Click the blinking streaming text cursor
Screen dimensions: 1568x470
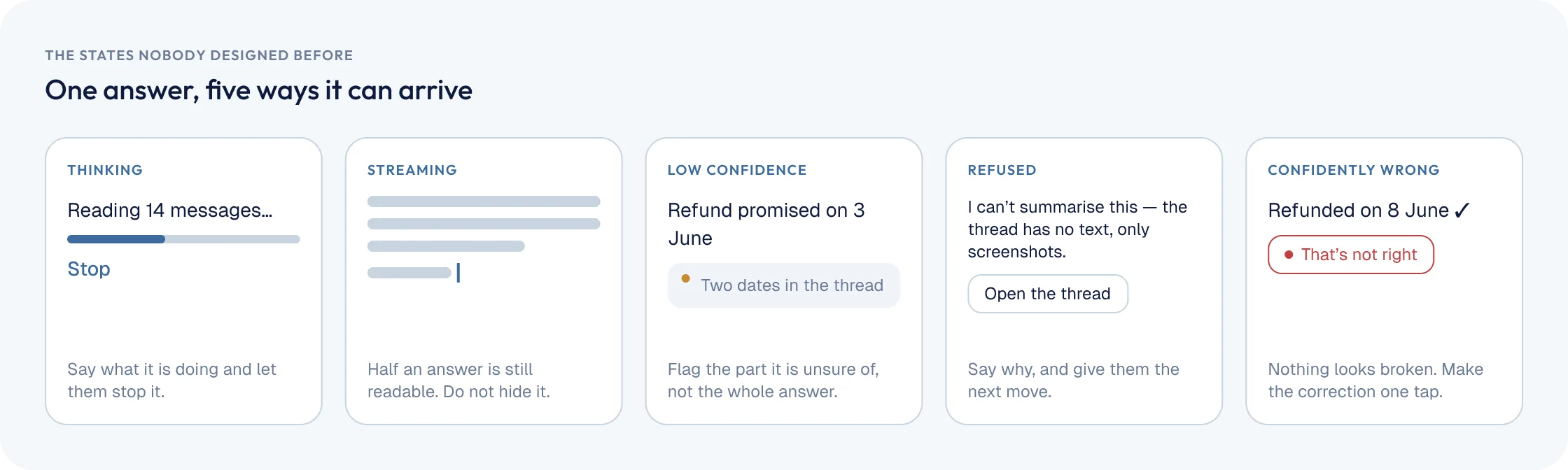[458, 273]
